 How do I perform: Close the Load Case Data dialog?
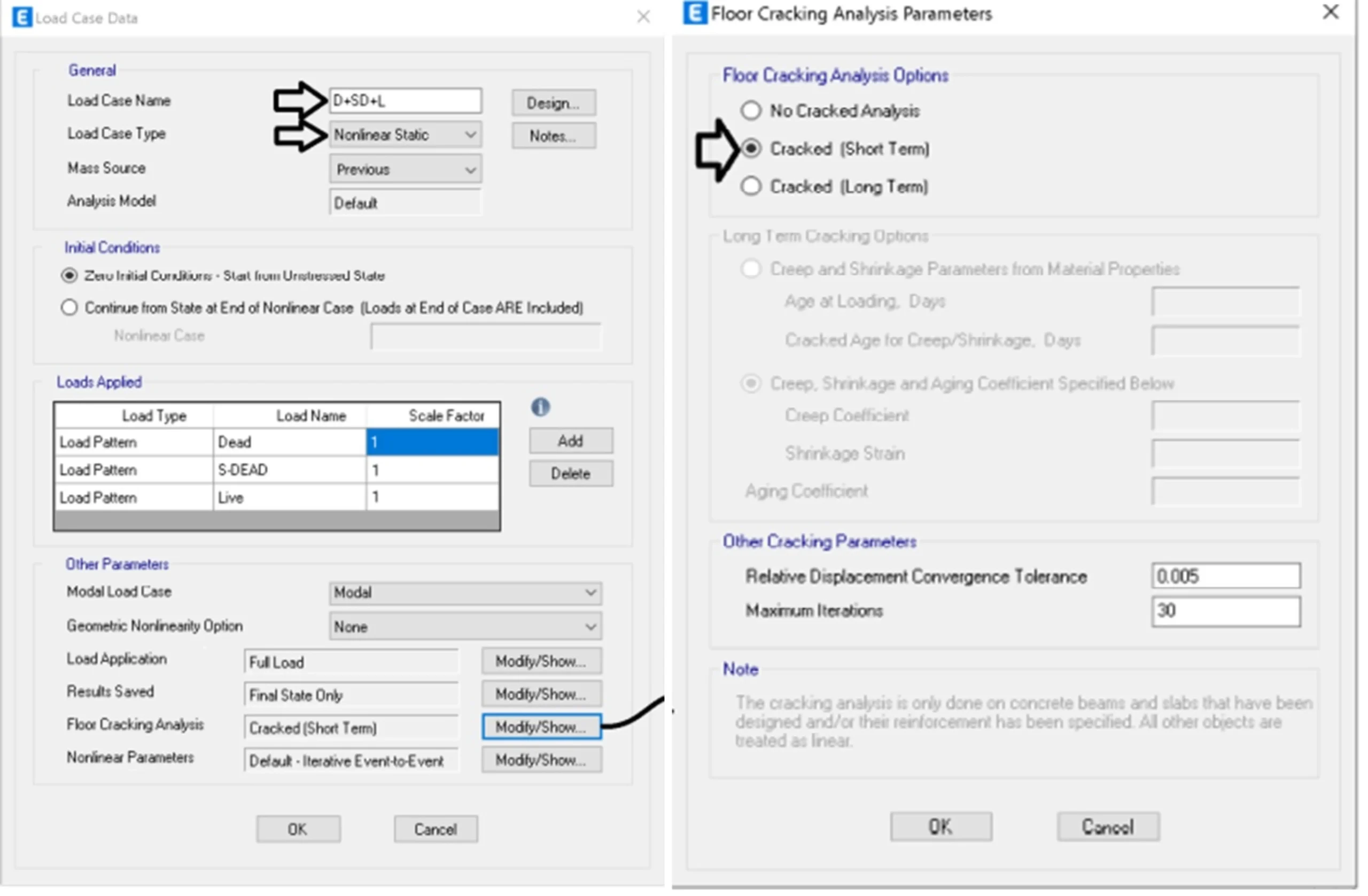click(x=644, y=17)
